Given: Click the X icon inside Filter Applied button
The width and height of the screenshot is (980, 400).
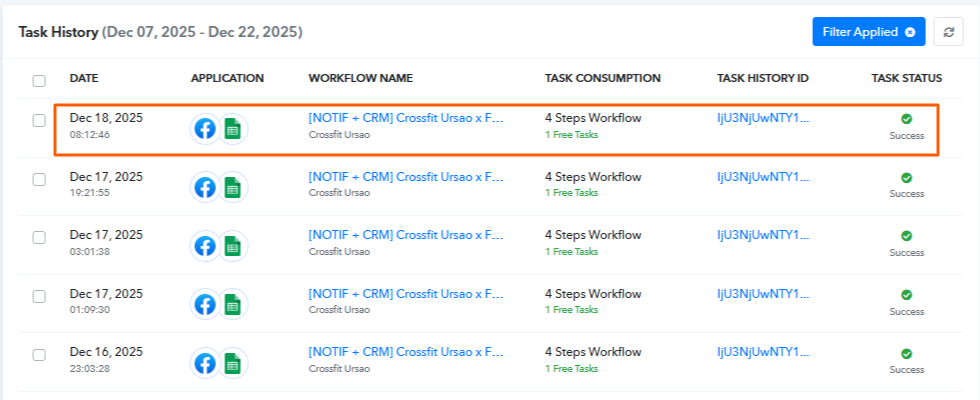Looking at the screenshot, I should [x=910, y=32].
